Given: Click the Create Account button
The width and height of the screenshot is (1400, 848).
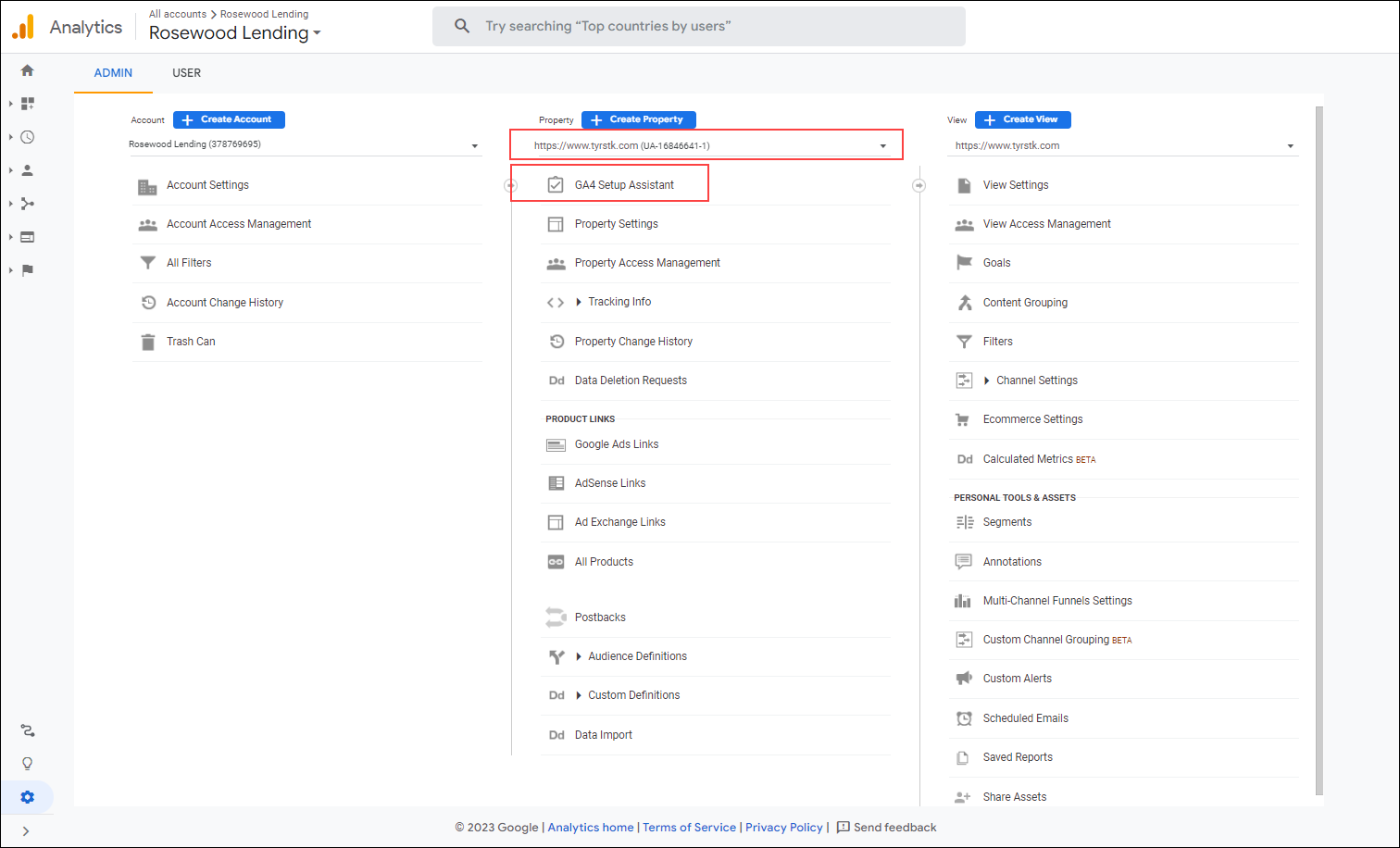Looking at the screenshot, I should [229, 119].
